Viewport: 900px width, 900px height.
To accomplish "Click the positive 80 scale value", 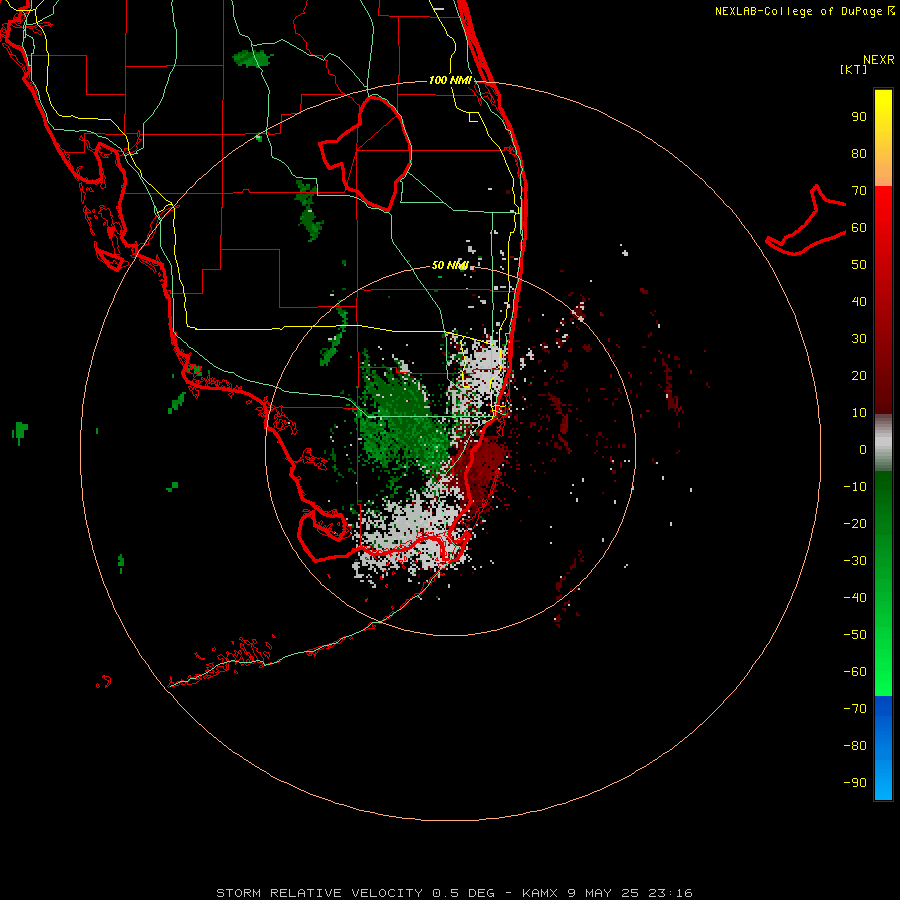I will point(859,154).
